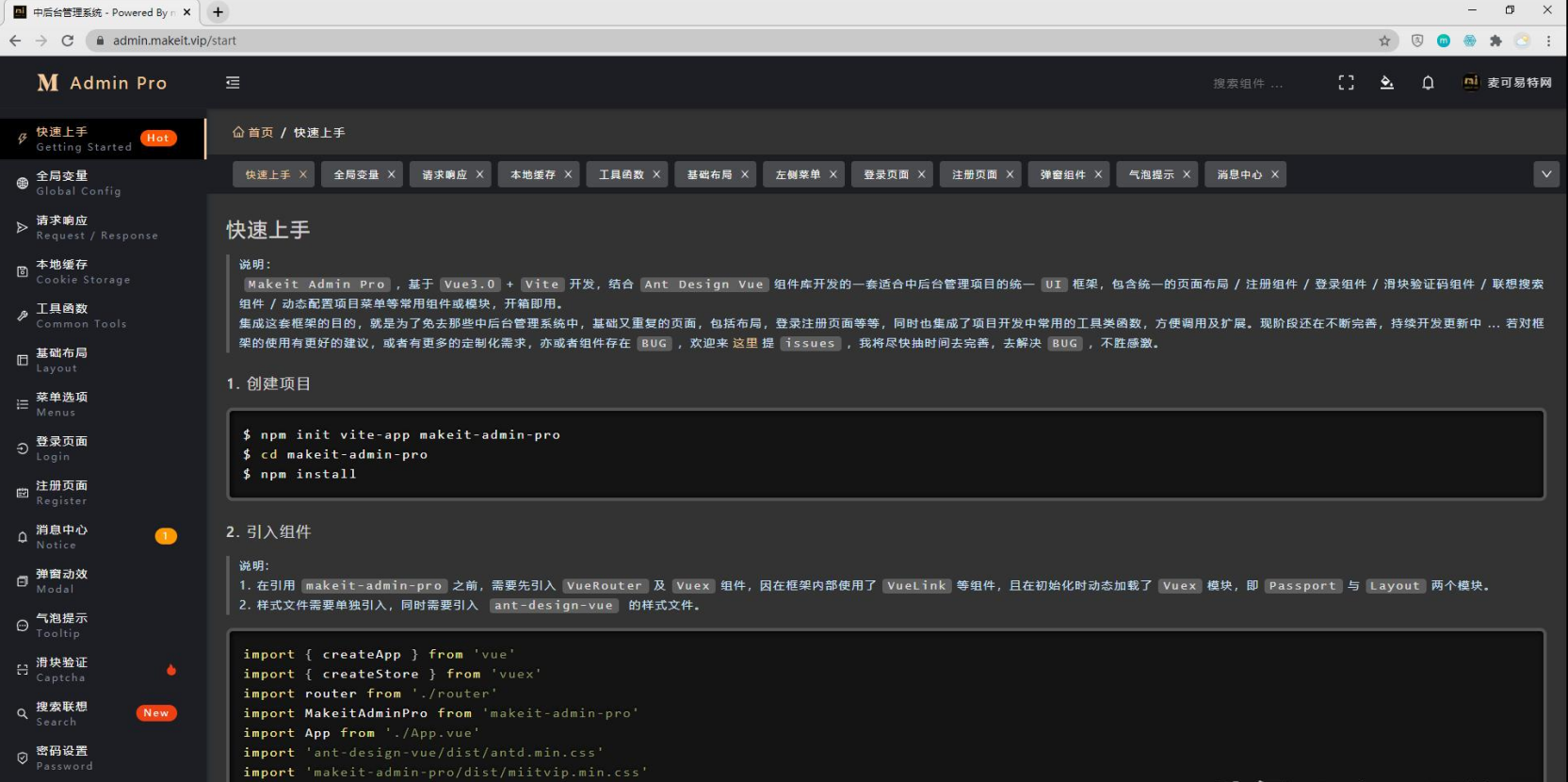The width and height of the screenshot is (1568, 782).
Task: Open browser three-dot menu
Action: [x=1548, y=41]
